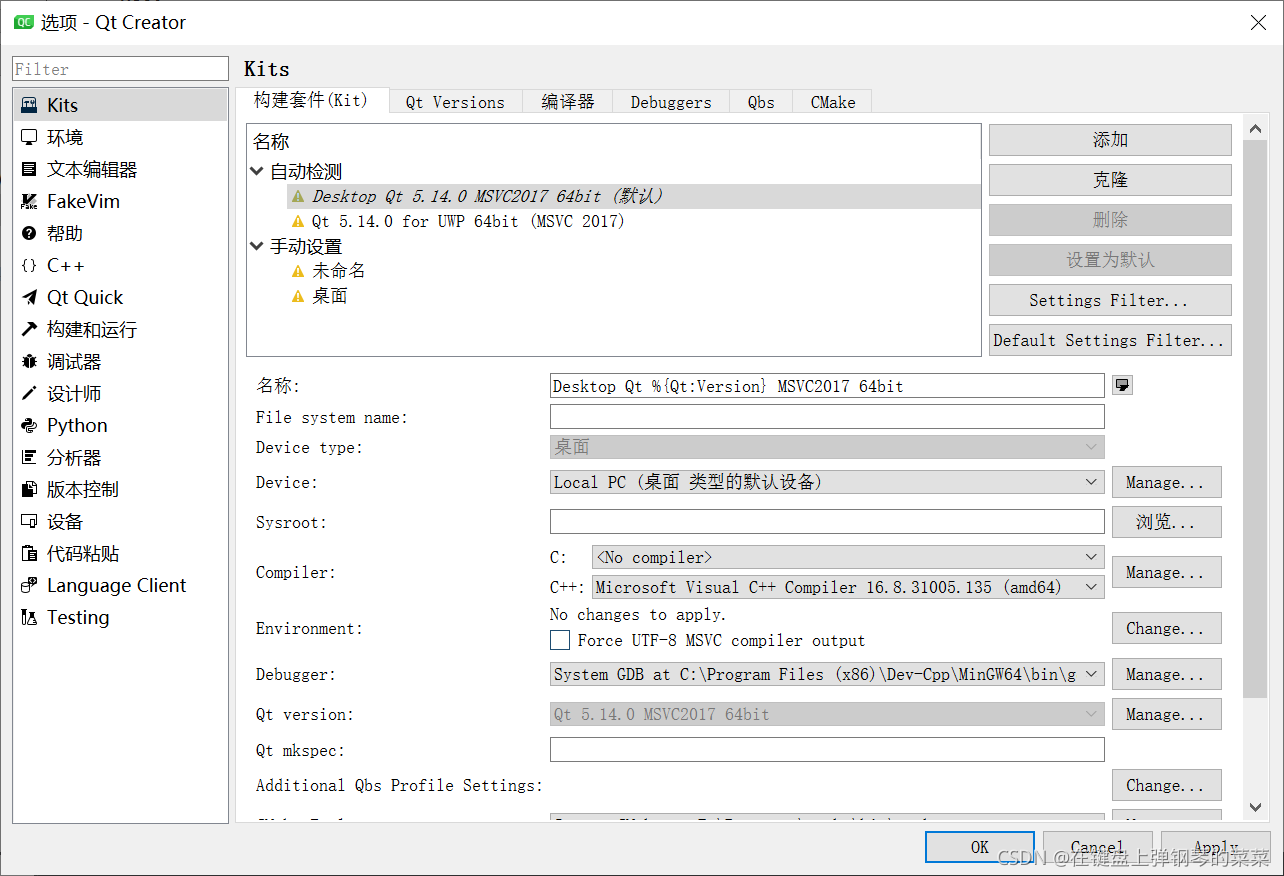The image size is (1284, 876).
Task: Click the 克隆 button
Action: [x=1110, y=180]
